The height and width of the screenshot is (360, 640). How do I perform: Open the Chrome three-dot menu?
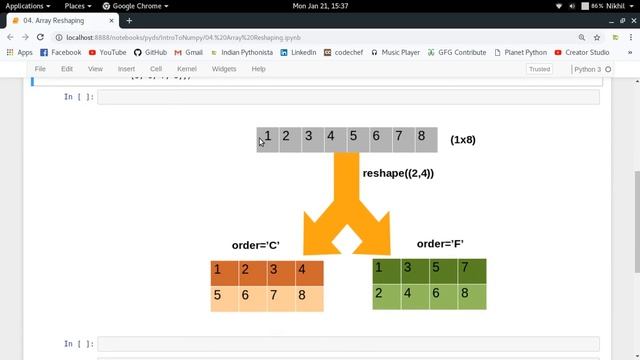[x=631, y=38]
